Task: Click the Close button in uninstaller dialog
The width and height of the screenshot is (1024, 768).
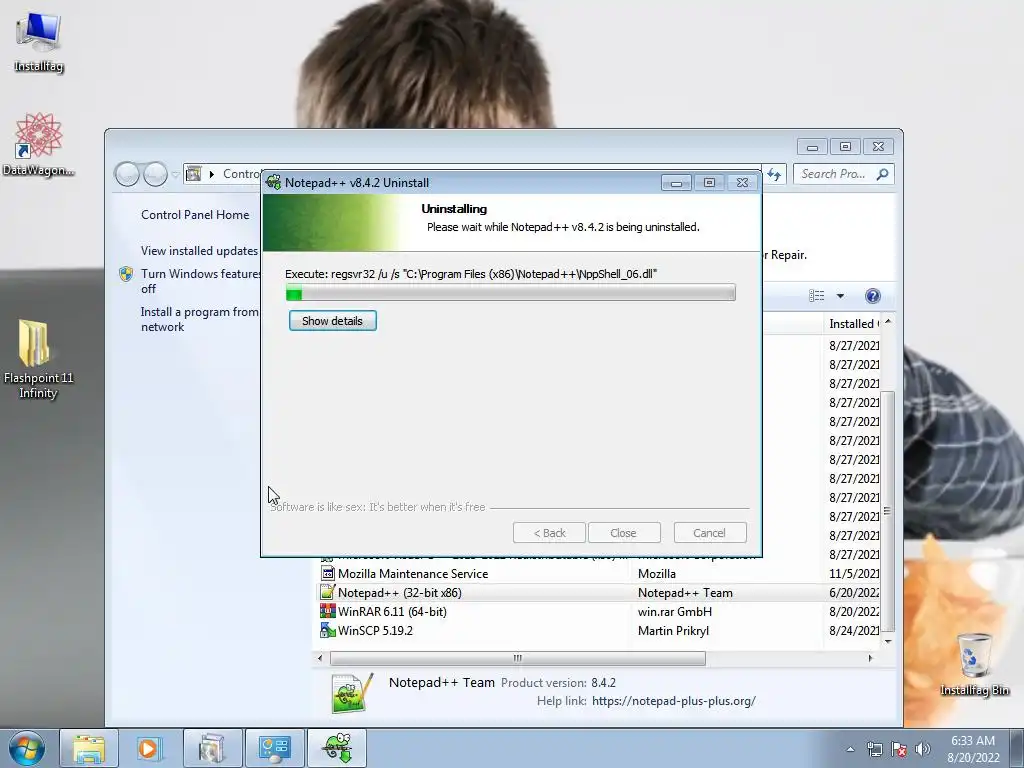Action: click(624, 533)
